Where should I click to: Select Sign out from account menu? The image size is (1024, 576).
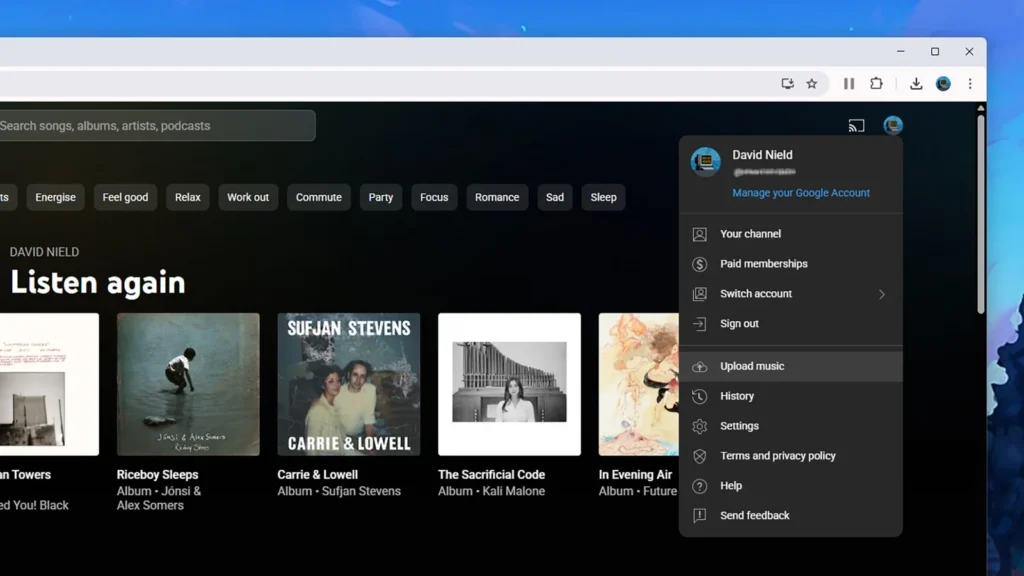(x=791, y=324)
